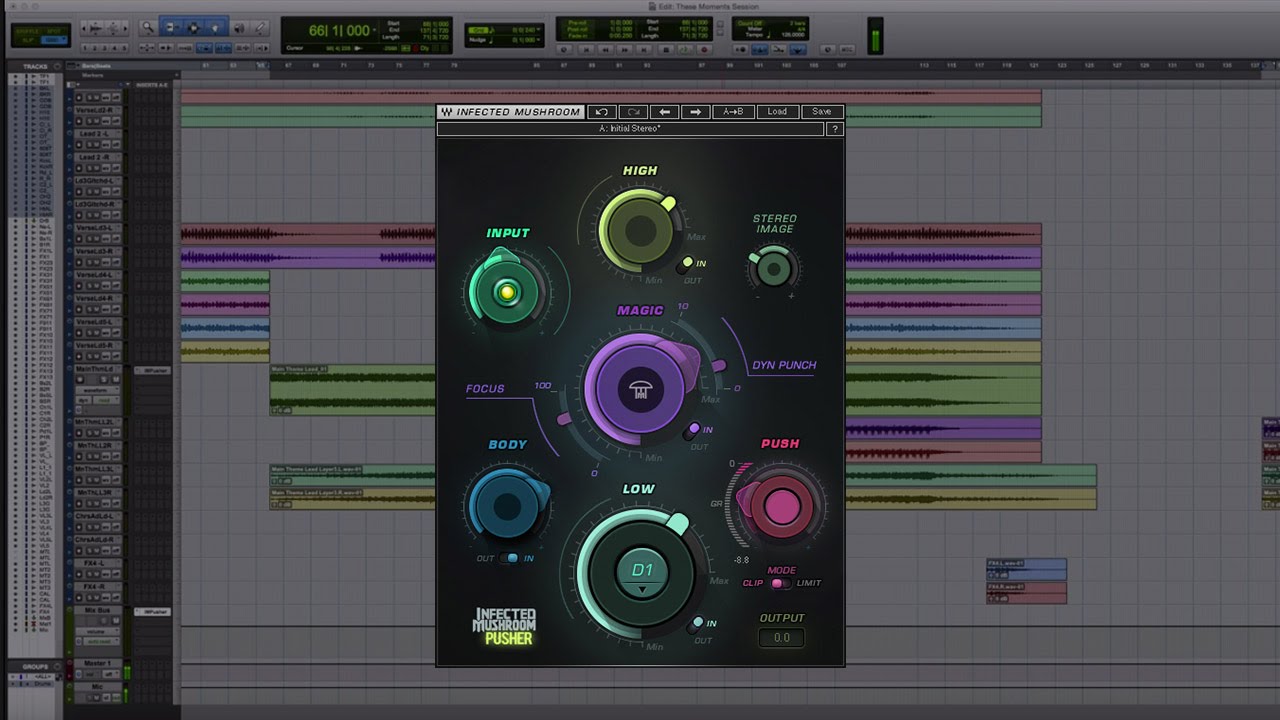Click the mushroom icon in Magic knob
Image resolution: width=1280 pixels, height=720 pixels.
pos(639,390)
